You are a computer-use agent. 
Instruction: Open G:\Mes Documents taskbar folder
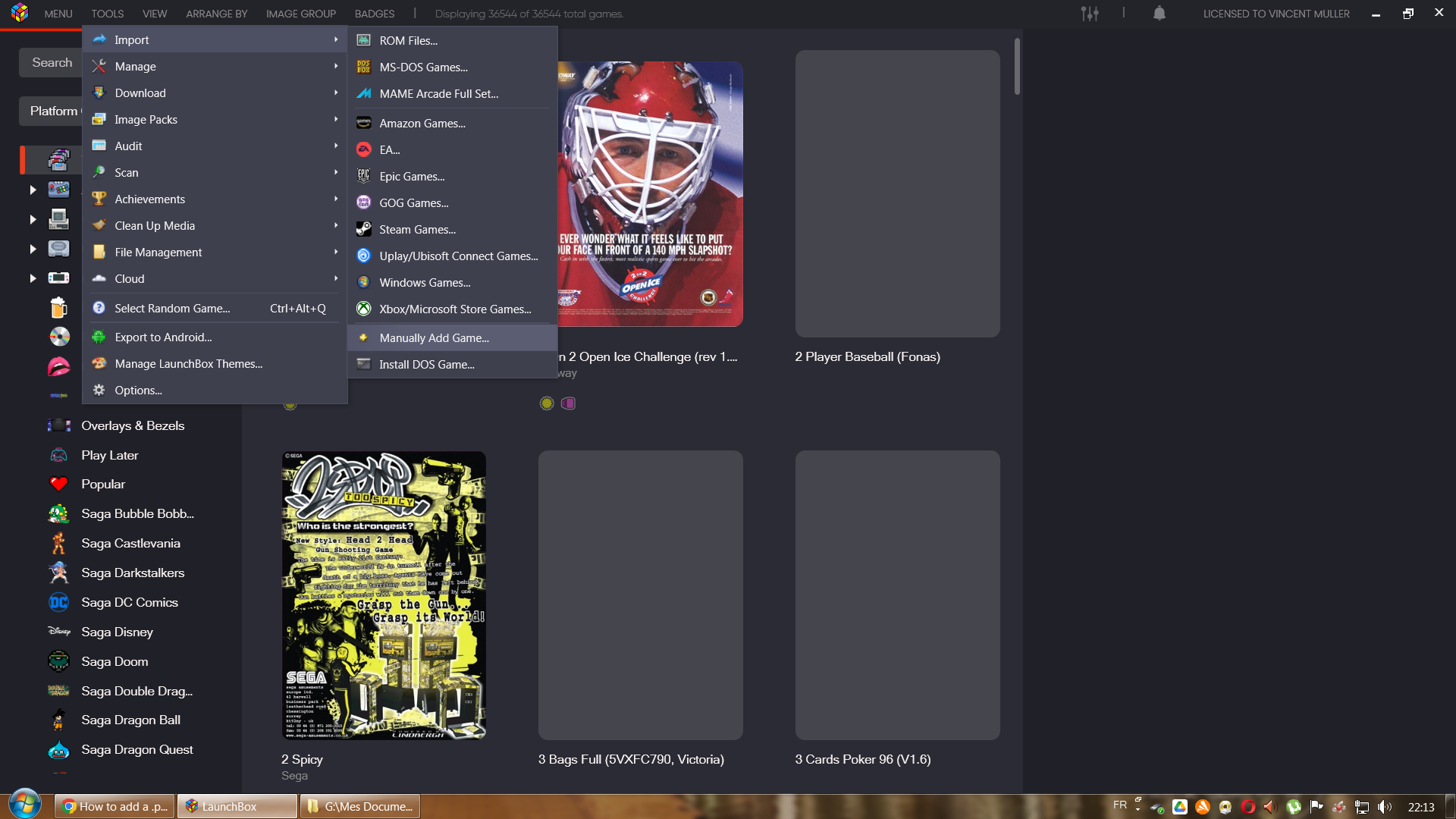pos(360,806)
